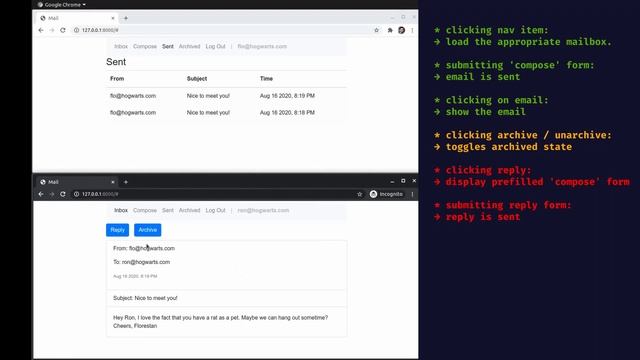Go forward in bottom incognito window
This screenshot has width=640, height=360.
point(52,194)
